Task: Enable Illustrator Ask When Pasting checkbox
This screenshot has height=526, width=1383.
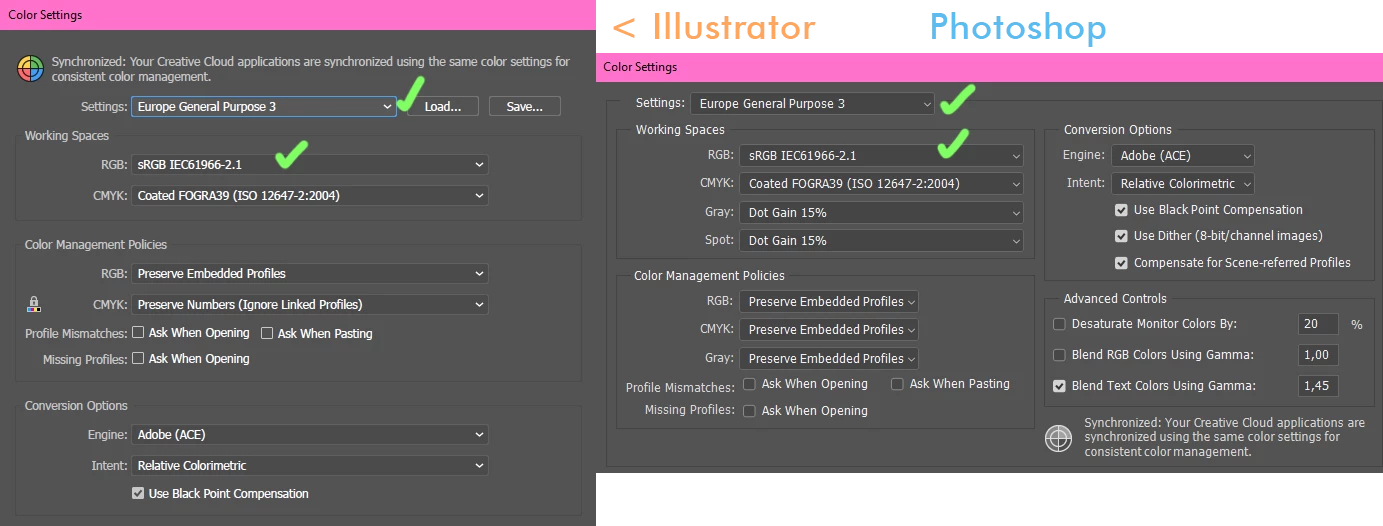Action: coord(267,332)
